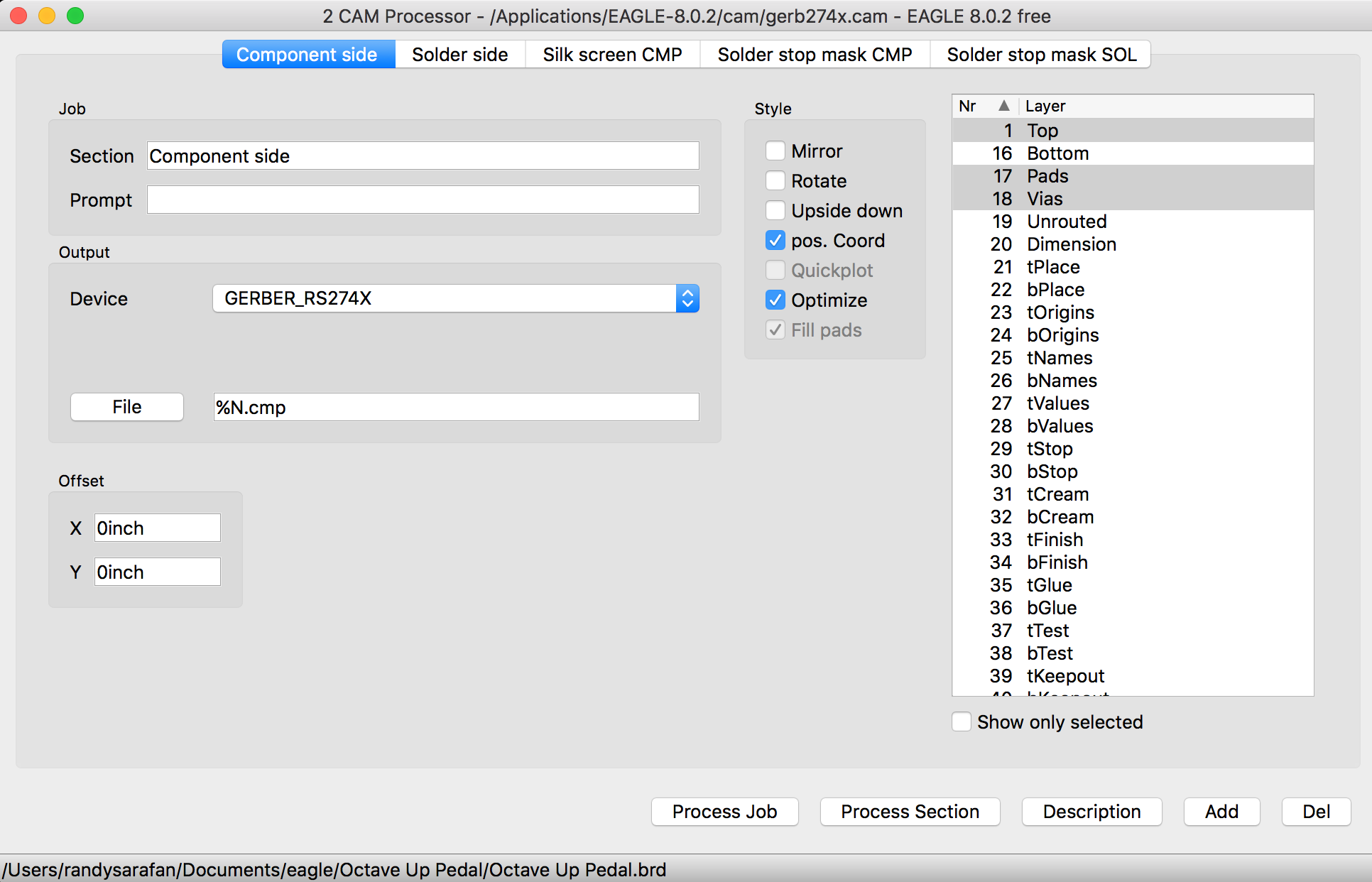Switch to the Solder side tab

[459, 55]
